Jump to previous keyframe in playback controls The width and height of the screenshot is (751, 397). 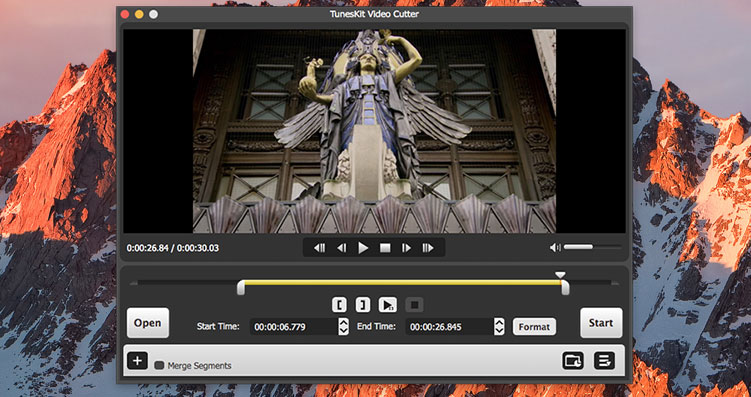click(x=319, y=248)
